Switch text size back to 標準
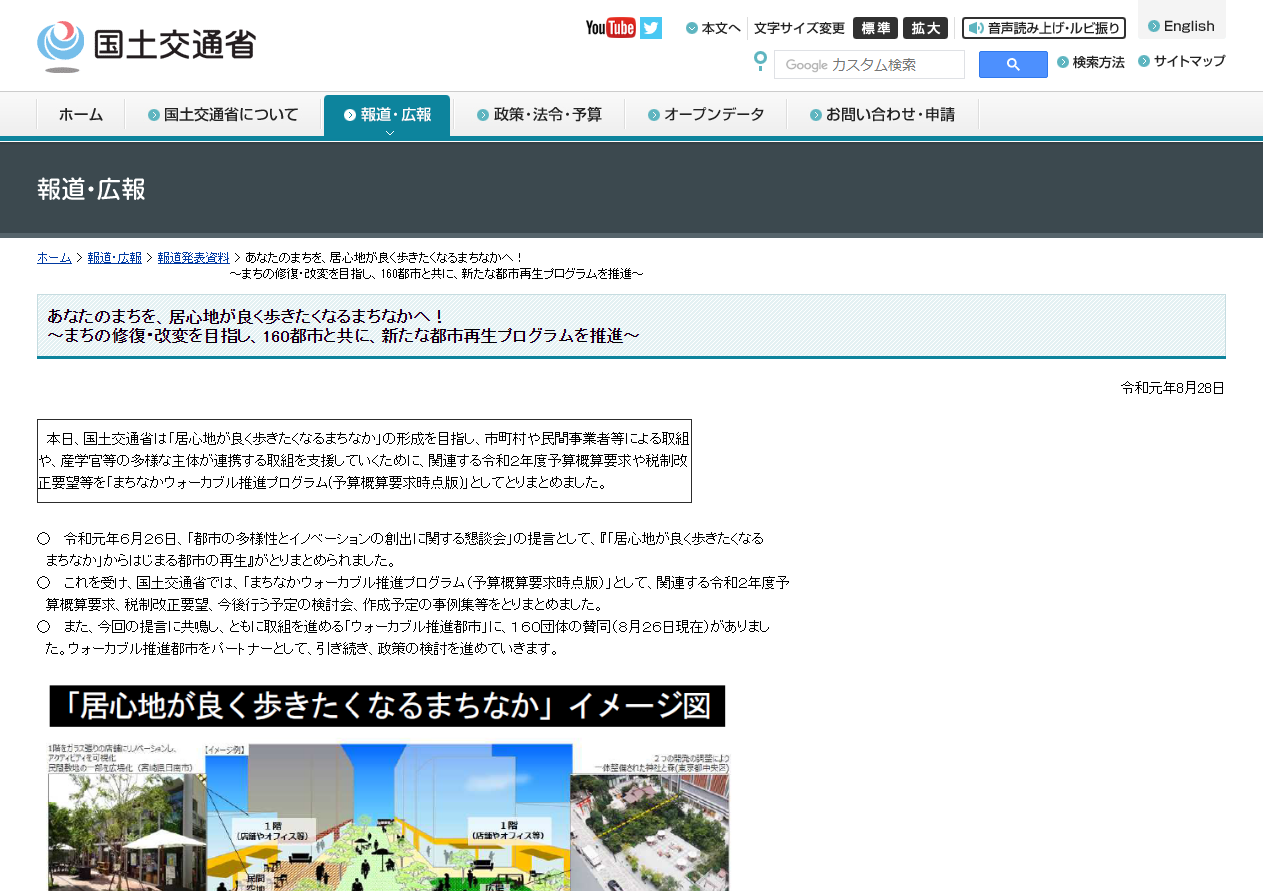Screen dimensions: 1263x891 pyautogui.click(x=874, y=28)
